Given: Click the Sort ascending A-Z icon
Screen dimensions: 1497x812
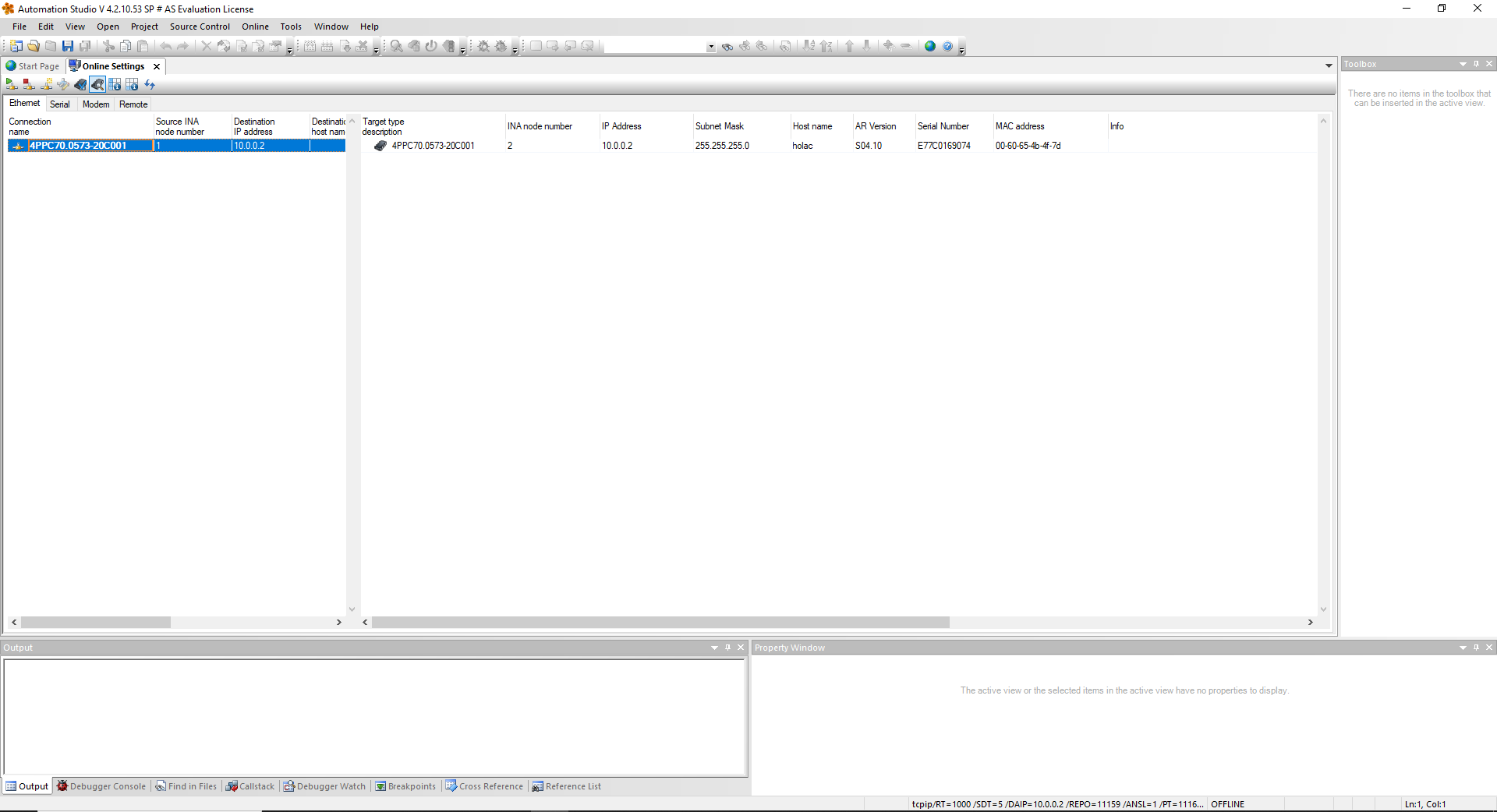Looking at the screenshot, I should (809, 46).
